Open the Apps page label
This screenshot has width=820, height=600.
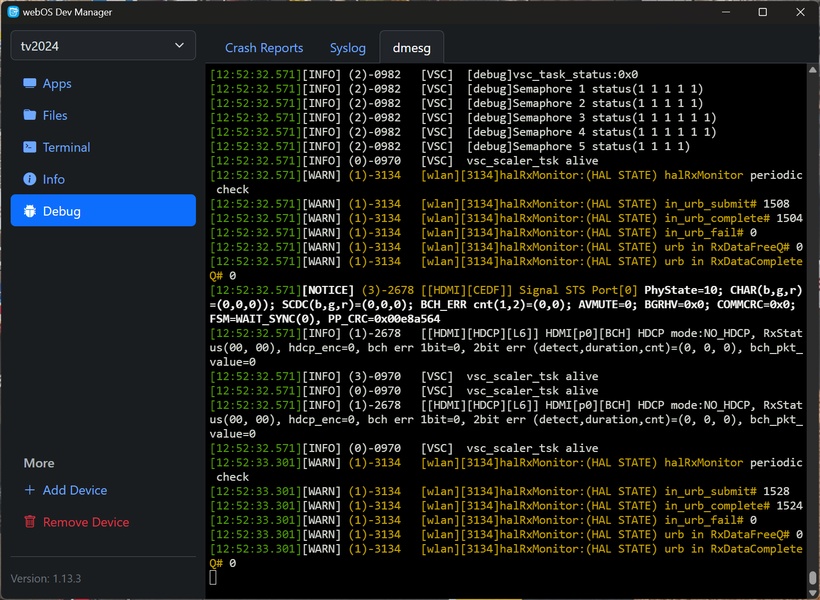click(57, 84)
